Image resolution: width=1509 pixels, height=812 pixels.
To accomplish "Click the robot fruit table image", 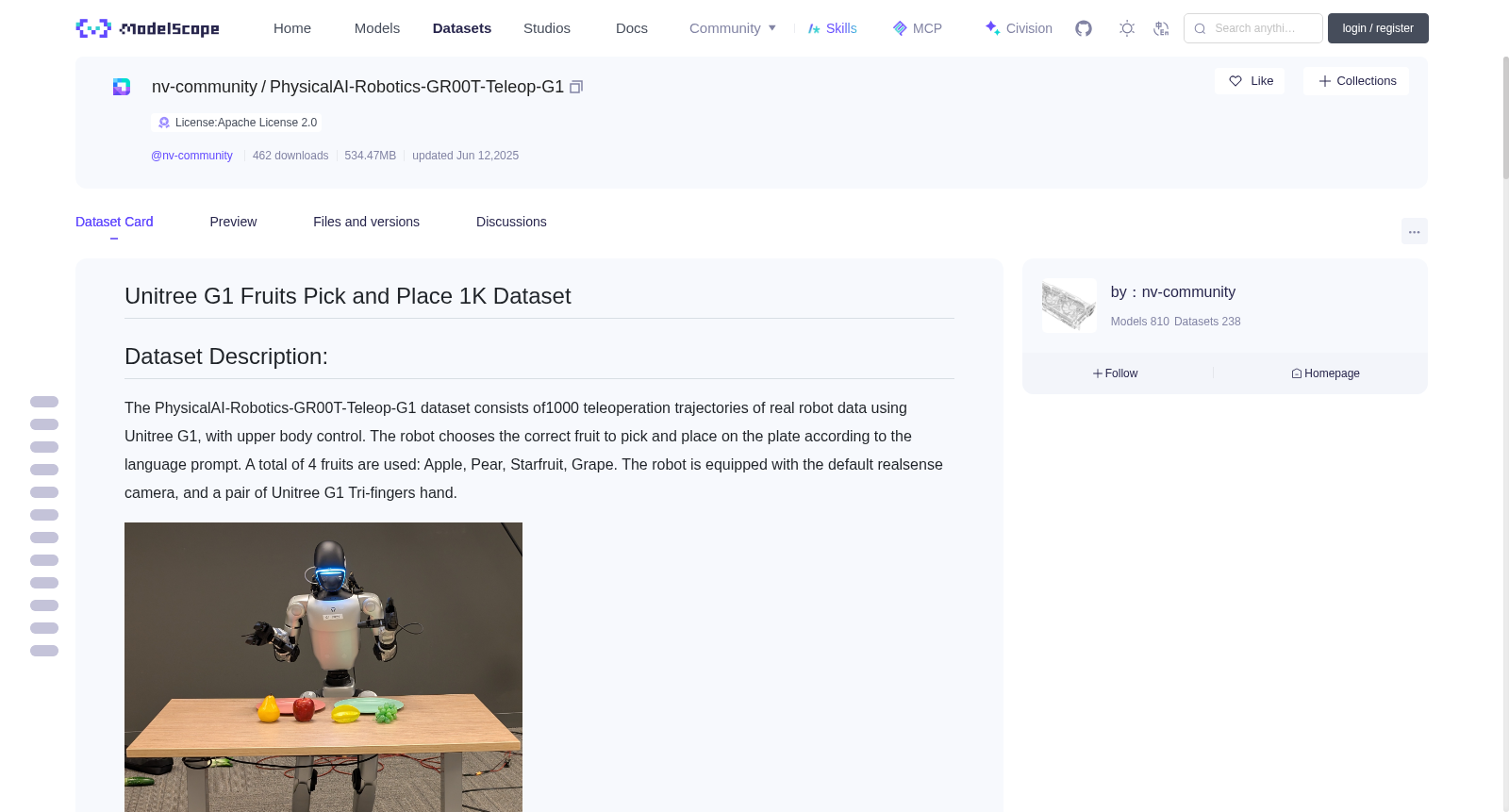I will coord(323,667).
